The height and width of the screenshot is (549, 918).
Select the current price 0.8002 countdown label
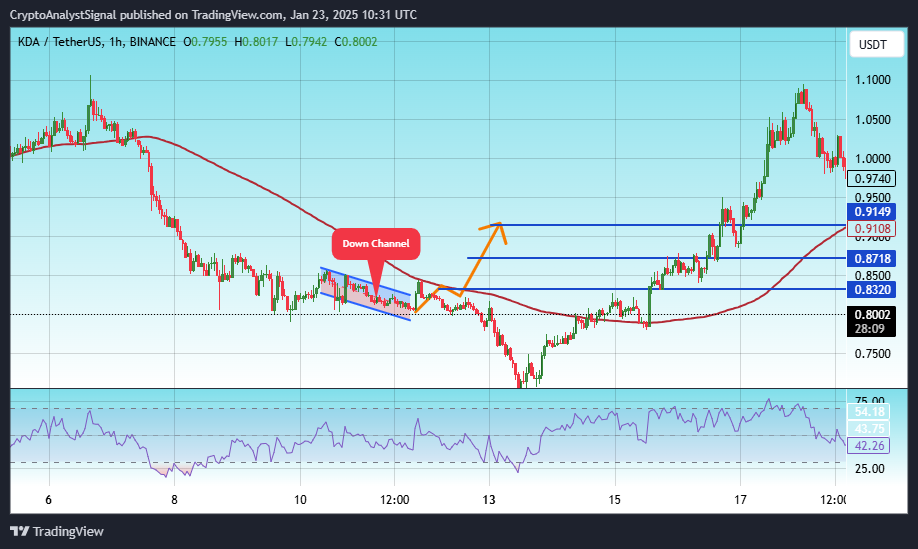[x=871, y=321]
